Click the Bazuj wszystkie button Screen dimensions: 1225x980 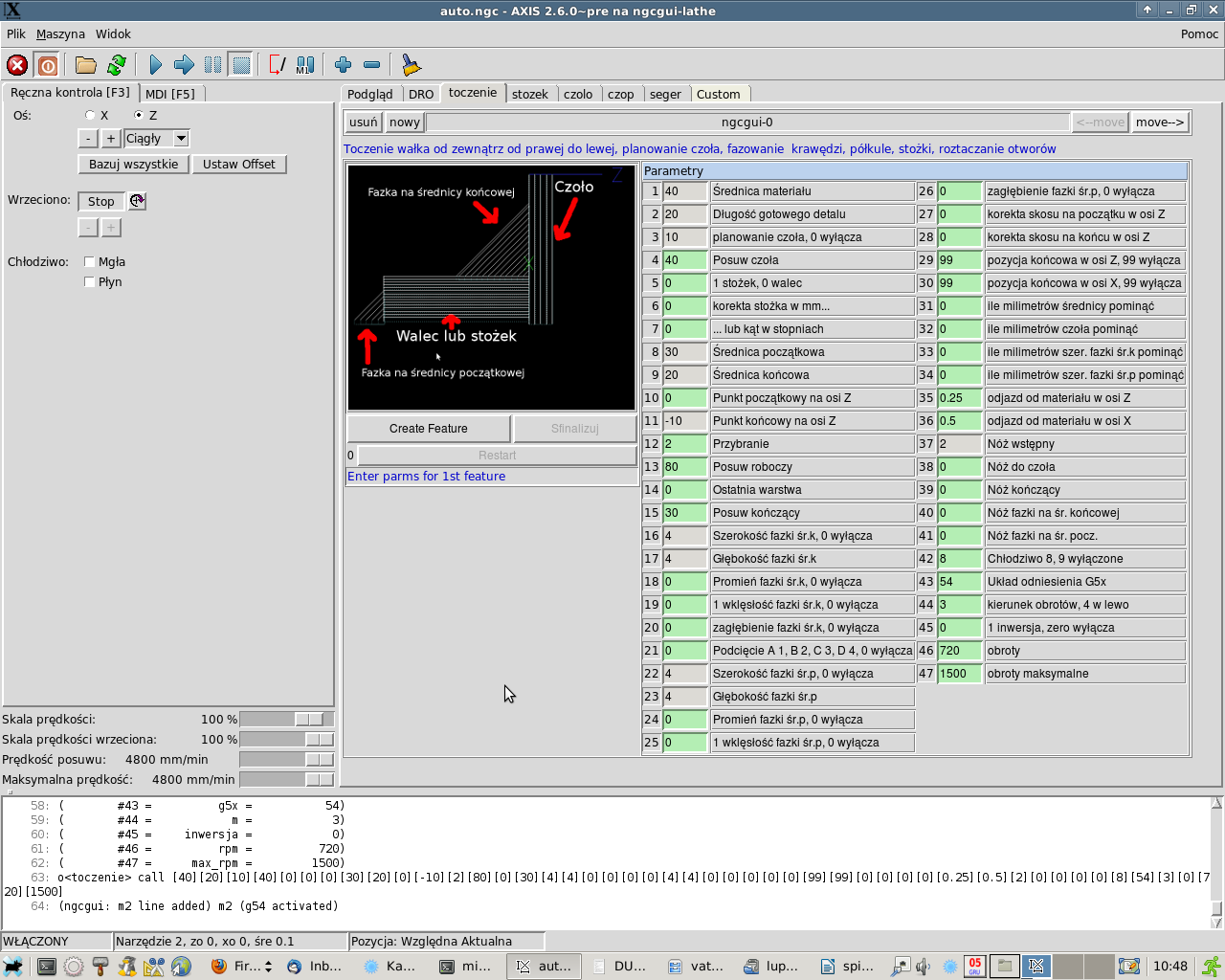click(134, 164)
